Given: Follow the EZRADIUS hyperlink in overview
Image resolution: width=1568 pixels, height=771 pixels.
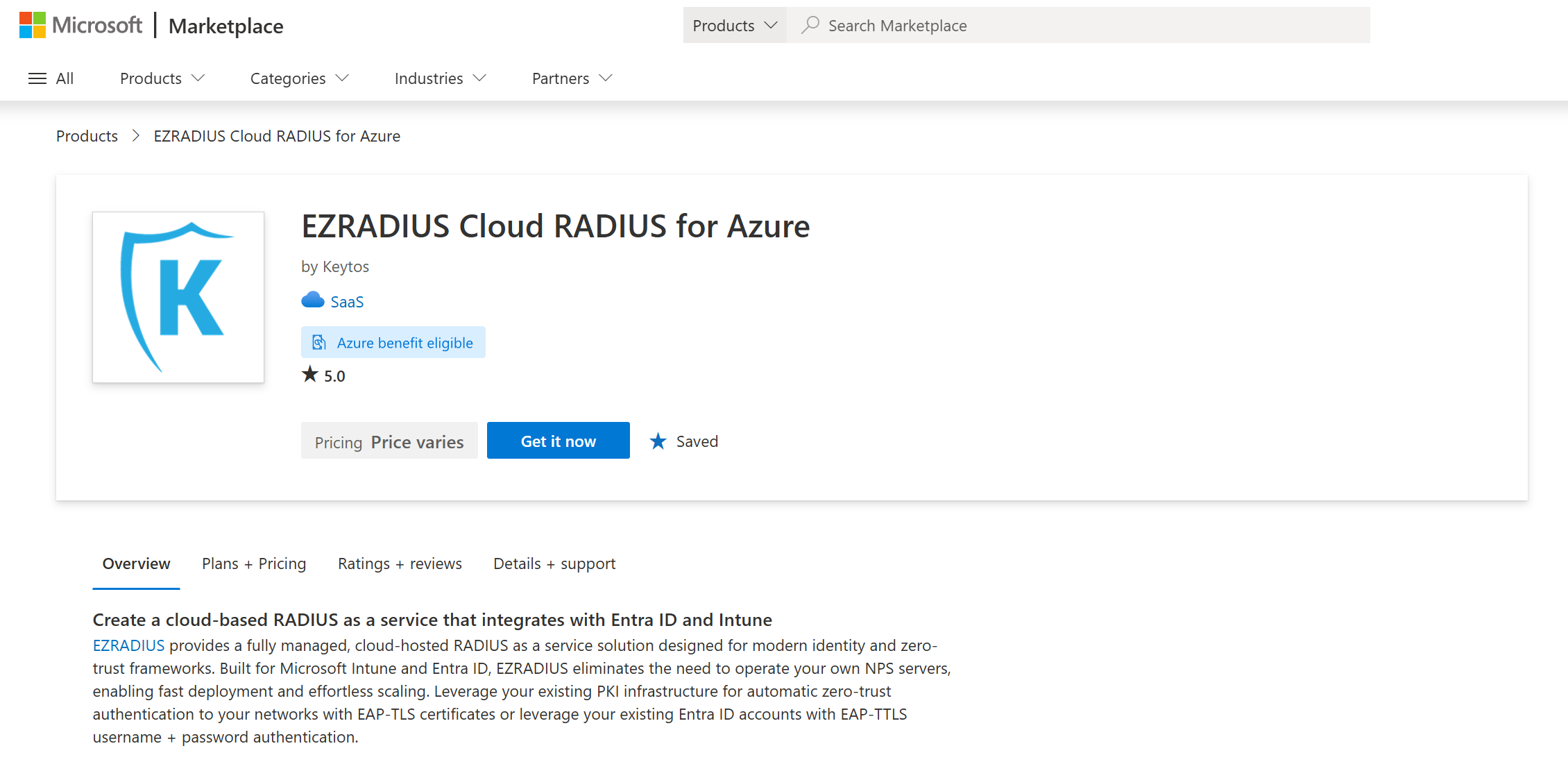Looking at the screenshot, I should click(x=128, y=645).
